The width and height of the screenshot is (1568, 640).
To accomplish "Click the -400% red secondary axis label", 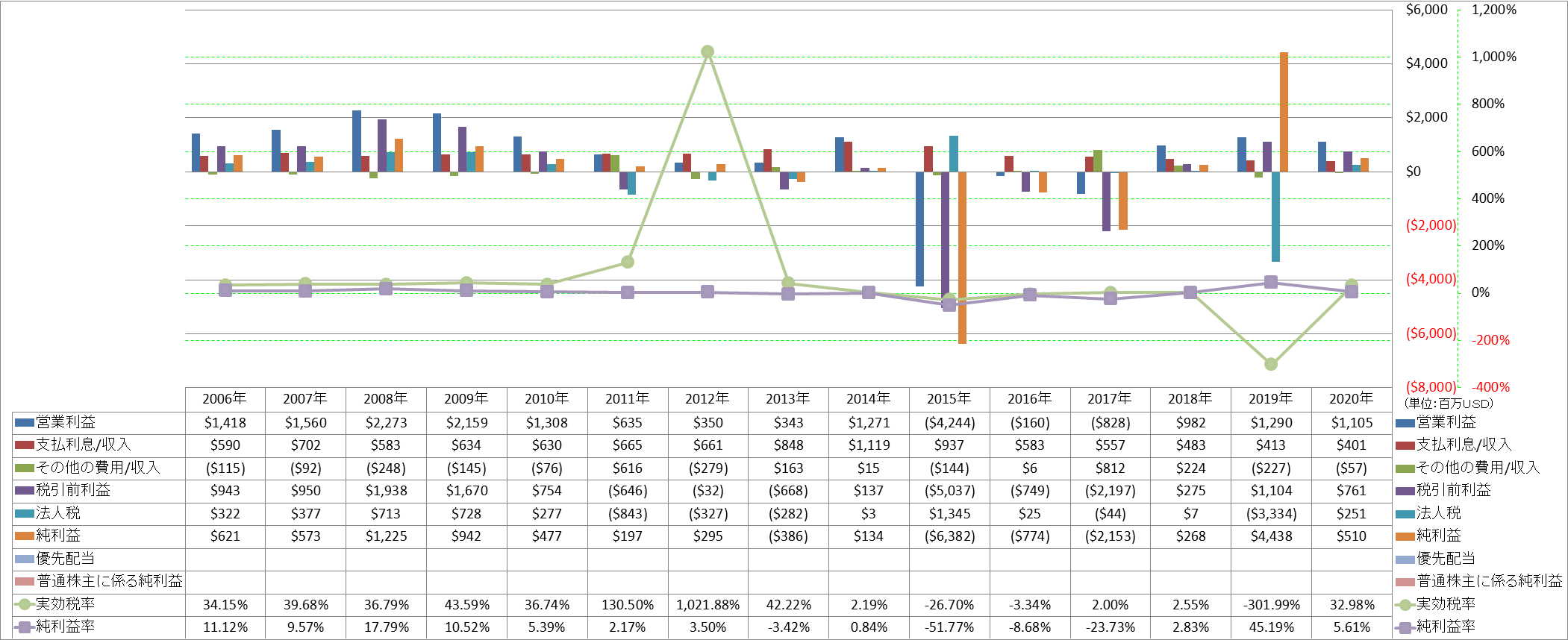I will pyautogui.click(x=1490, y=387).
